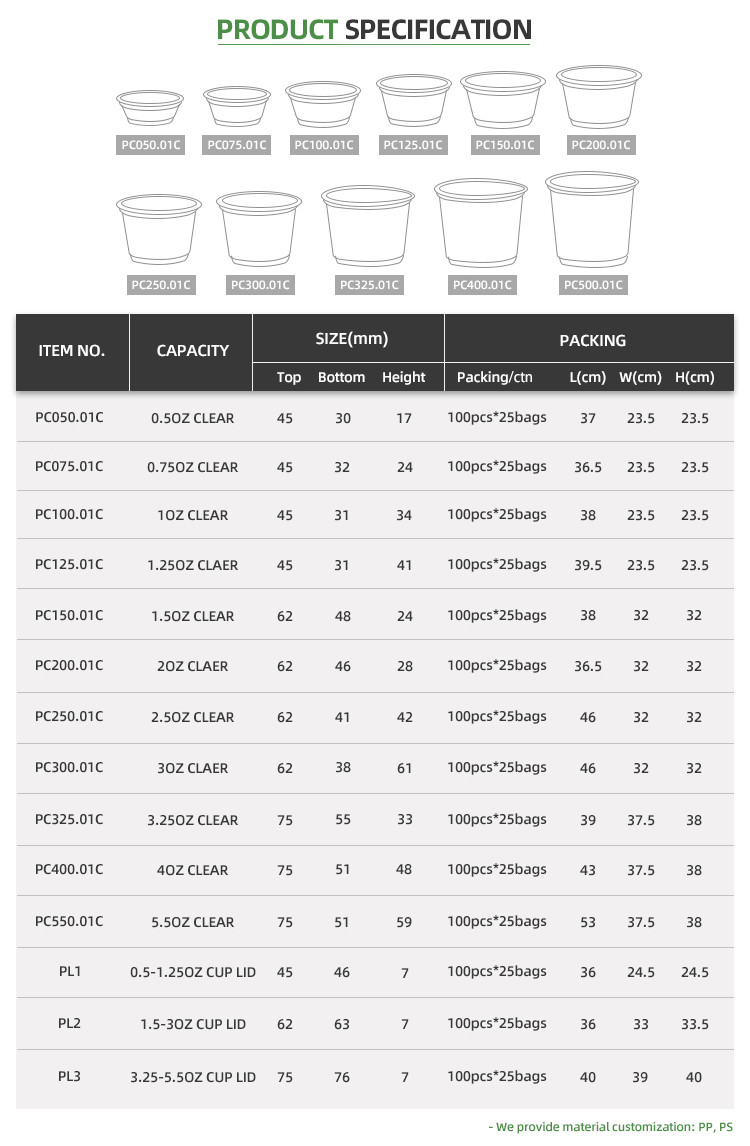Click the PRODUCT SPECIFICATION title
This screenshot has width=750, height=1146.
(374, 29)
